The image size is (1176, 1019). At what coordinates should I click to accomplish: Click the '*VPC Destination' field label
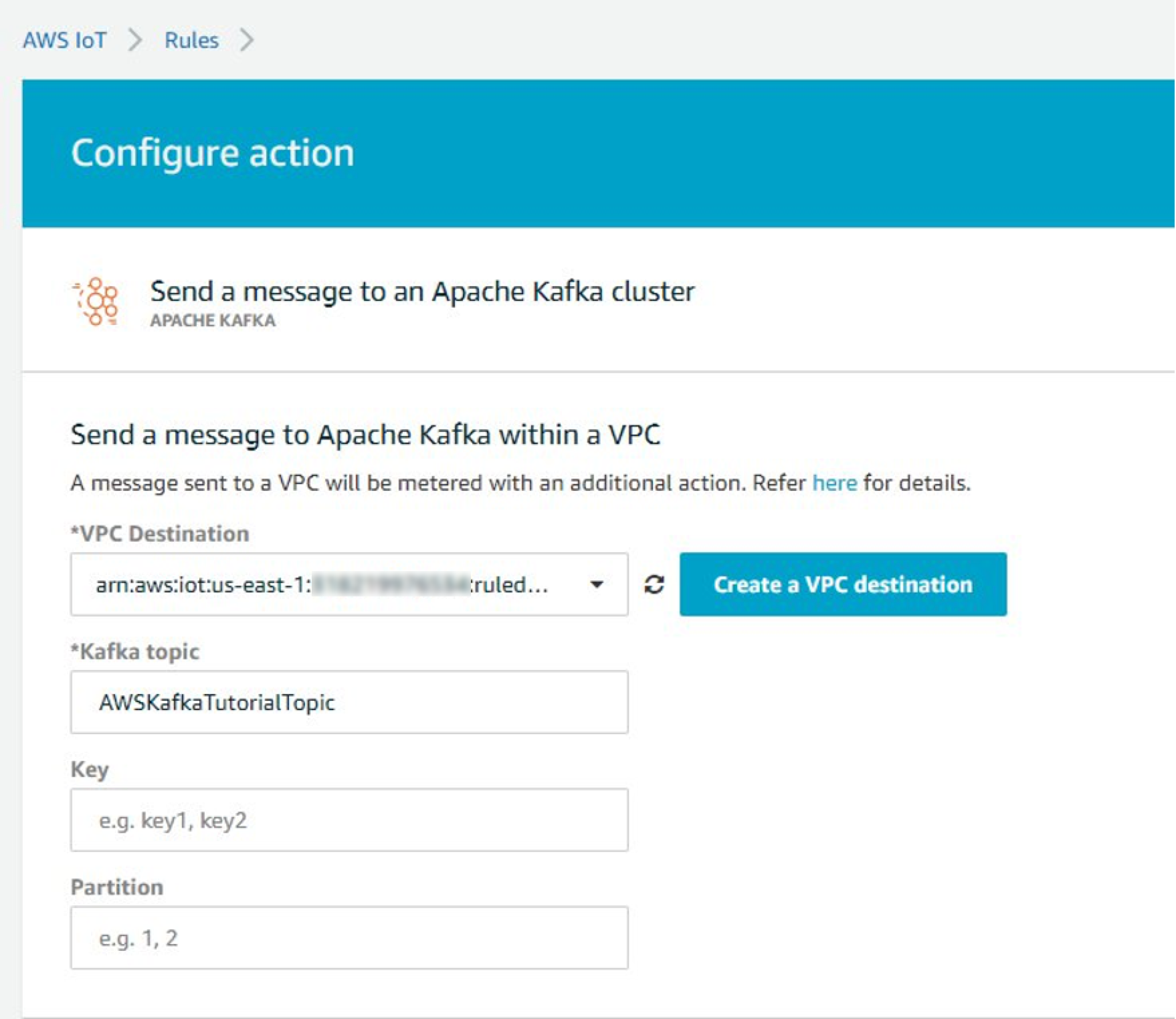(x=160, y=534)
